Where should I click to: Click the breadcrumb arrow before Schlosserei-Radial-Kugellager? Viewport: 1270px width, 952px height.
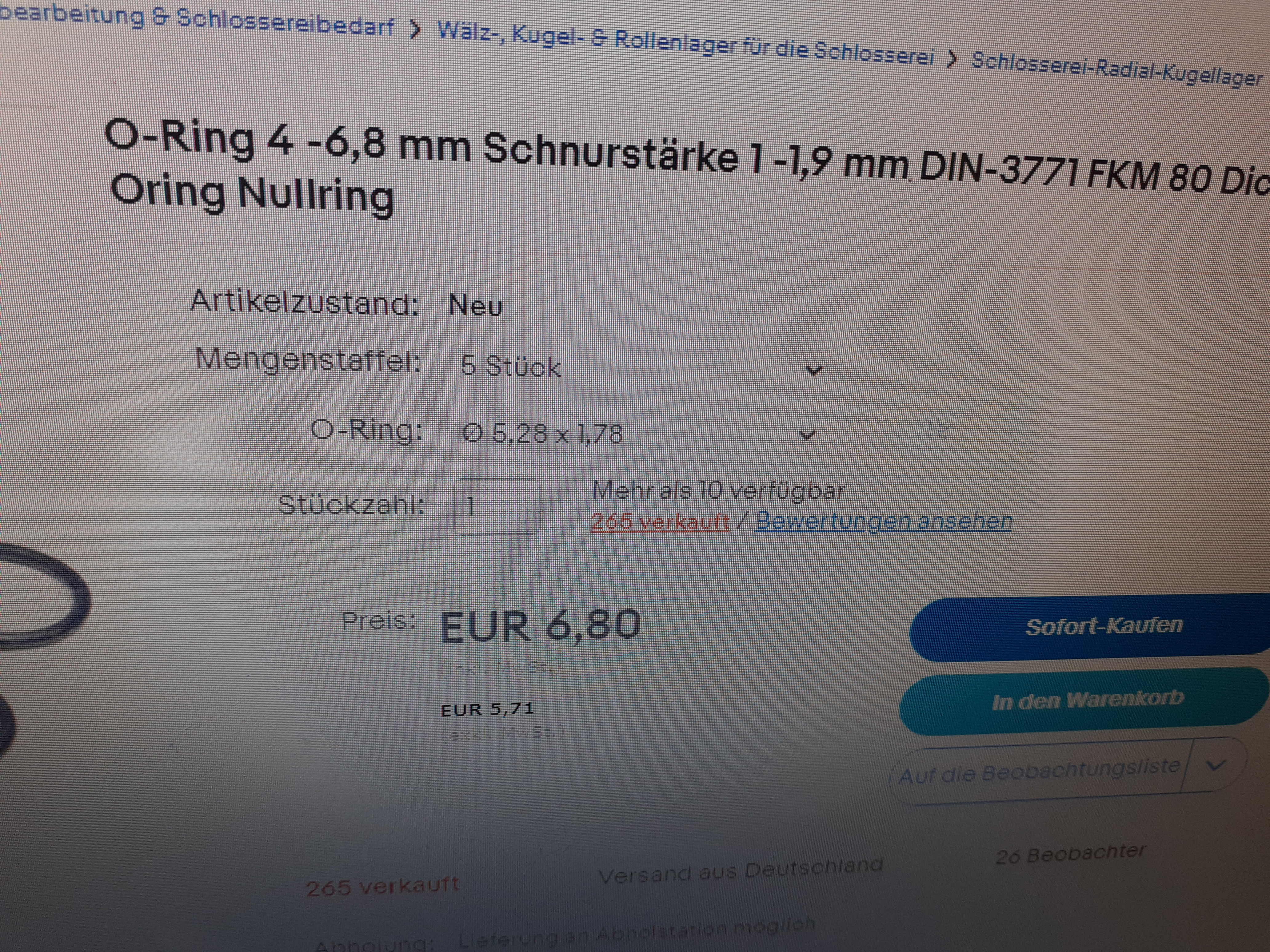[x=952, y=59]
